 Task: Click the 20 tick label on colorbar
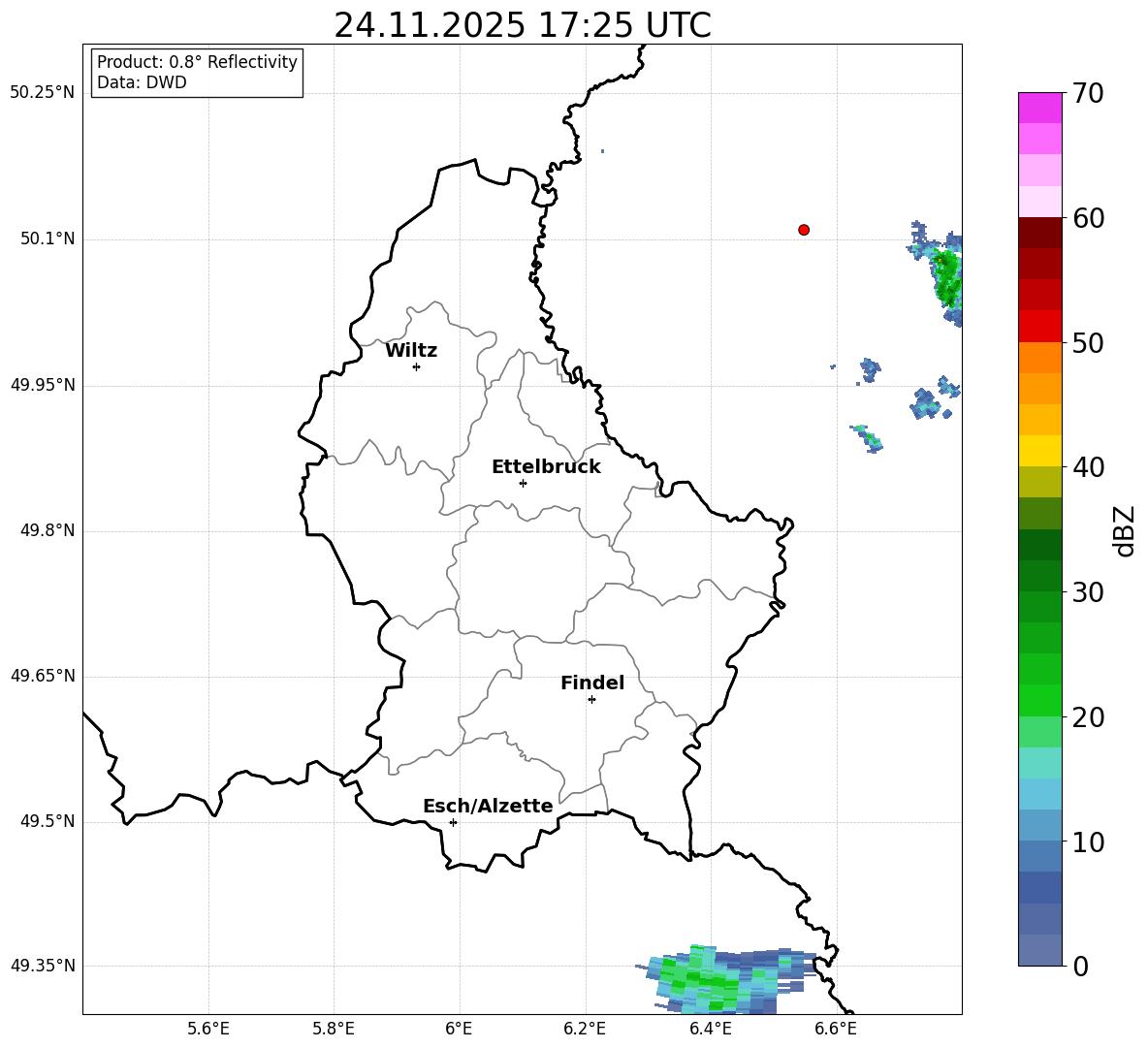[x=1088, y=717]
